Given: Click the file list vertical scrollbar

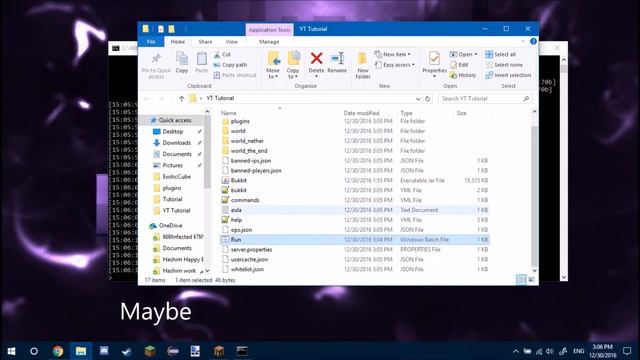Looking at the screenshot, I should coord(534,196).
